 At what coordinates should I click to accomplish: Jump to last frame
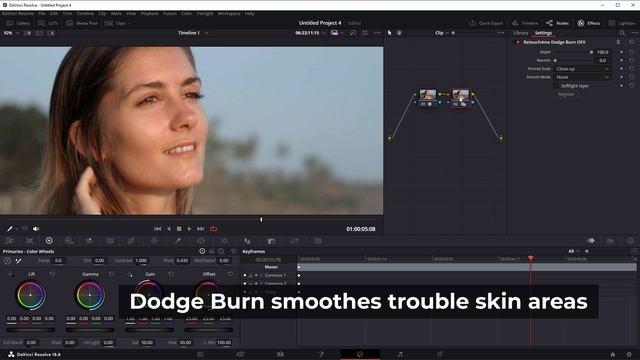[200, 229]
